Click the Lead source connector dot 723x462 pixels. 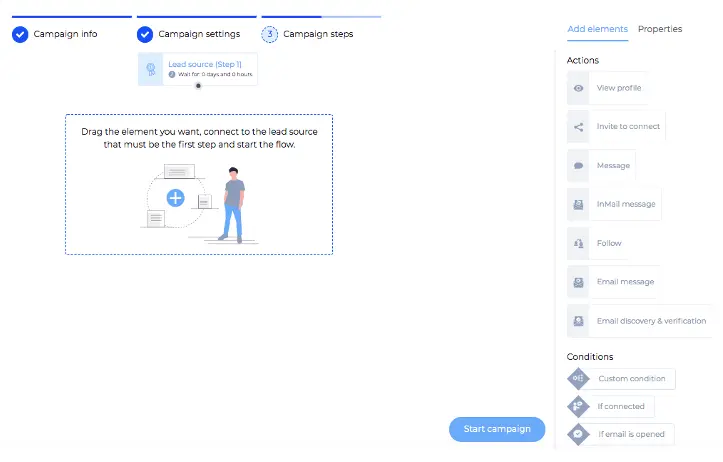pyautogui.click(x=198, y=86)
